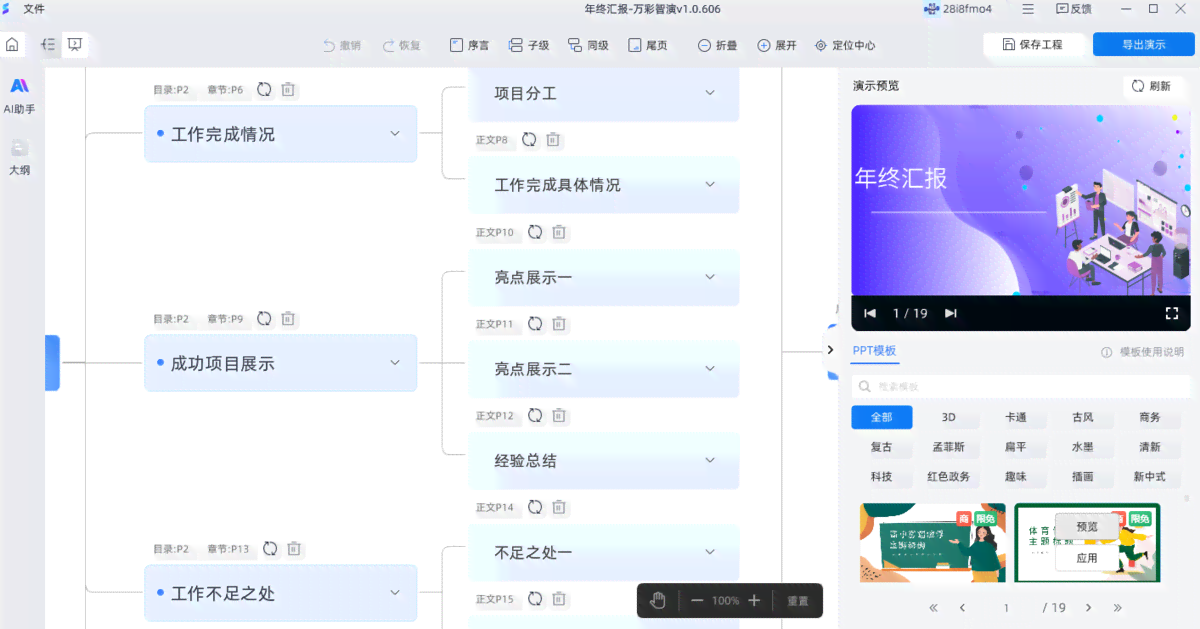Refresh icon next to 正文P14
The image size is (1200, 629).
[535, 507]
